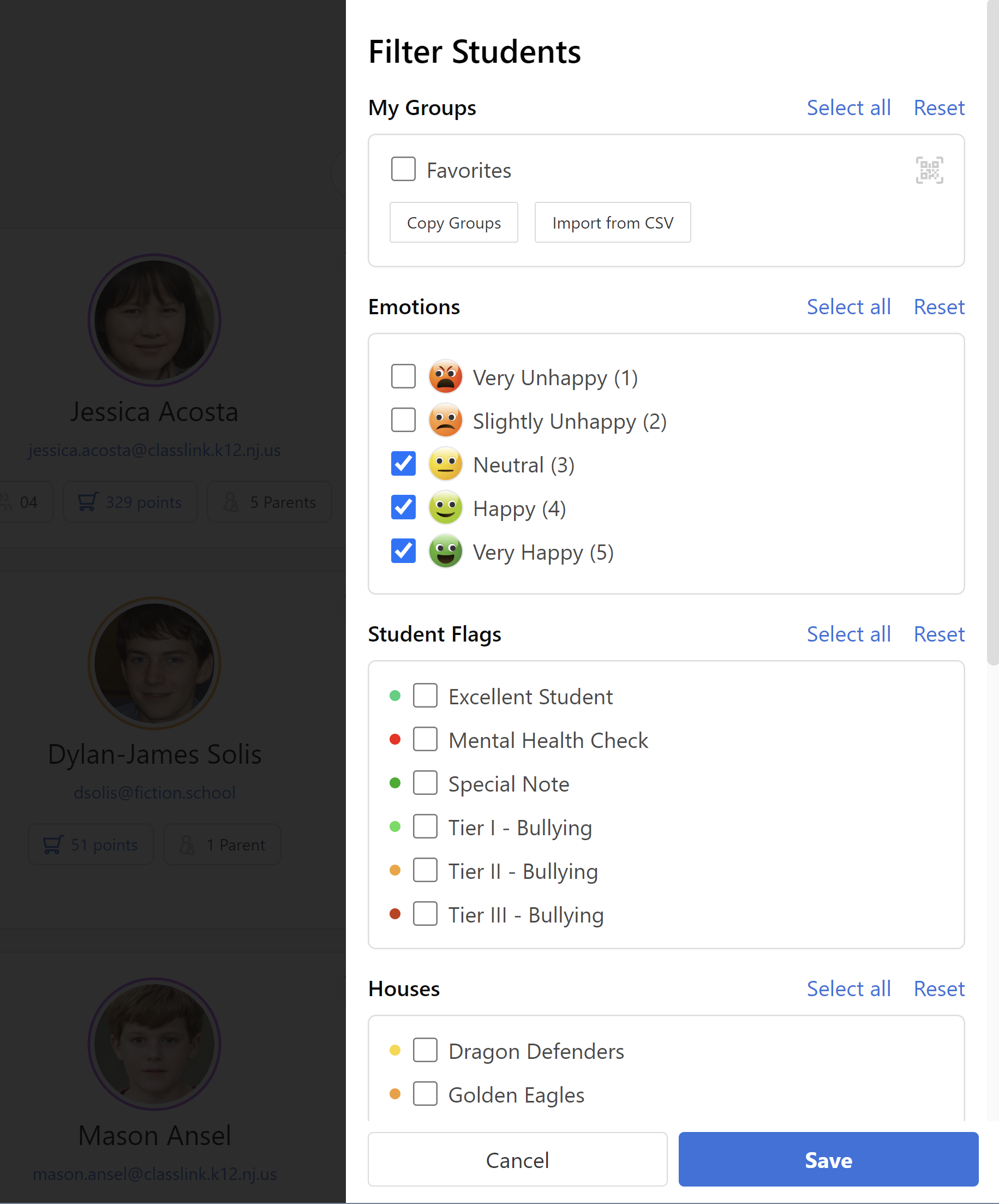The image size is (999, 1204).
Task: Click the Copy Groups button
Action: pyautogui.click(x=453, y=223)
